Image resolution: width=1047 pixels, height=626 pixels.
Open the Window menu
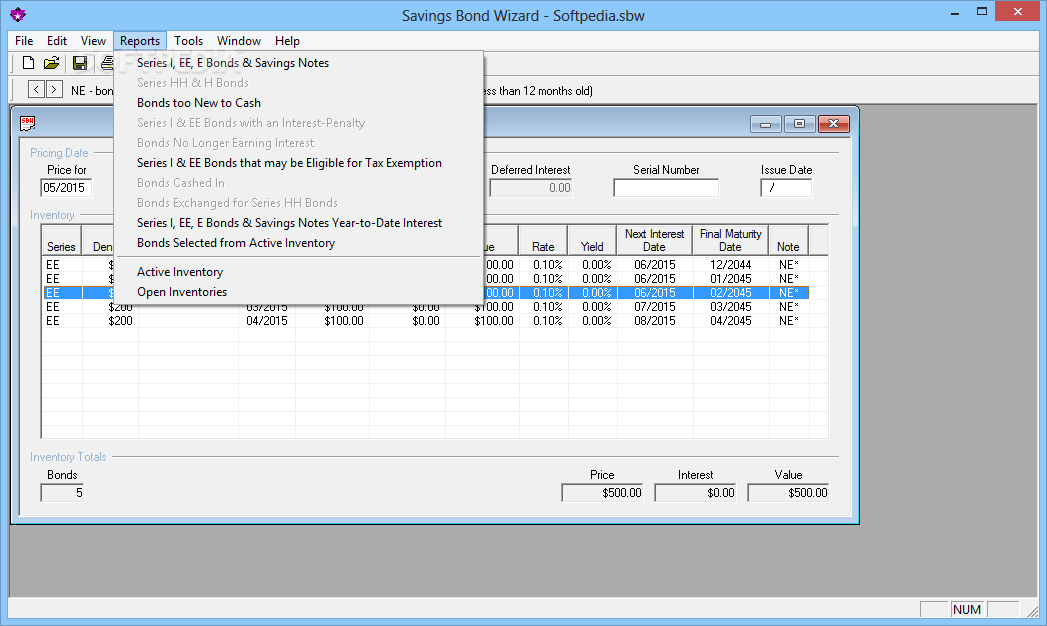(x=238, y=41)
